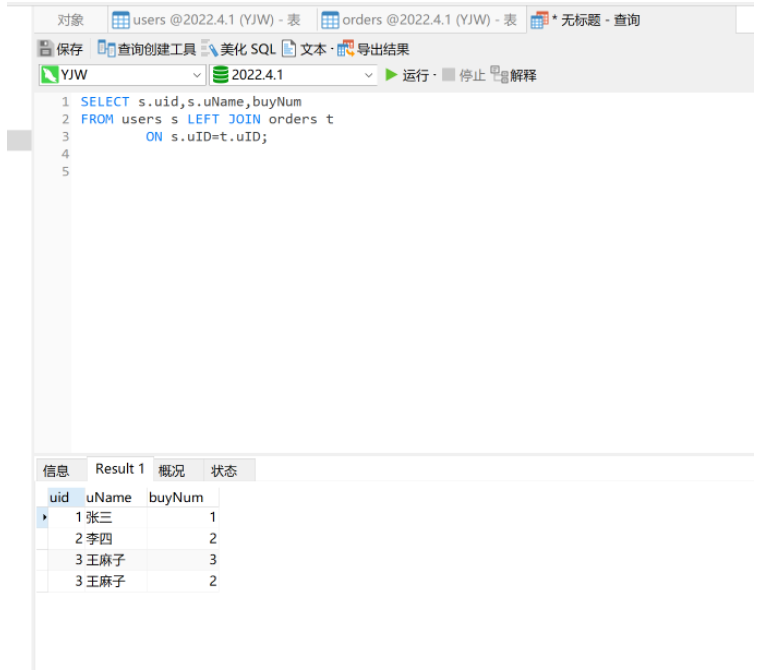The image size is (770, 670).
Task: Click the buyNum value in 张三 row
Action: click(183, 517)
